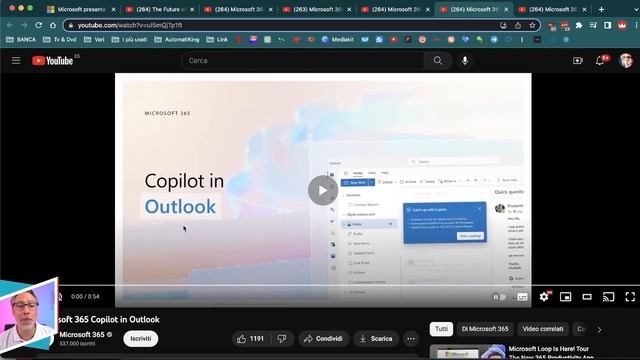This screenshot has width=640, height=360.
Task: Open the Chrome three-dot menu
Action: pos(636,25)
